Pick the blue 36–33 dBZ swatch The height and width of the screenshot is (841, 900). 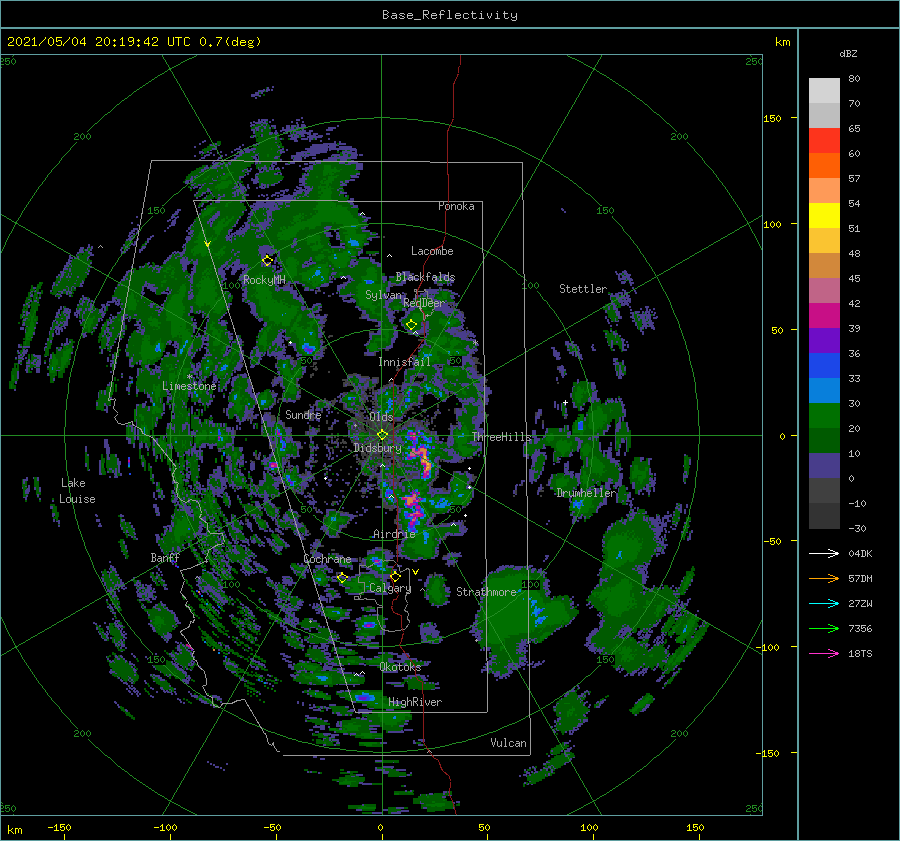click(x=824, y=366)
